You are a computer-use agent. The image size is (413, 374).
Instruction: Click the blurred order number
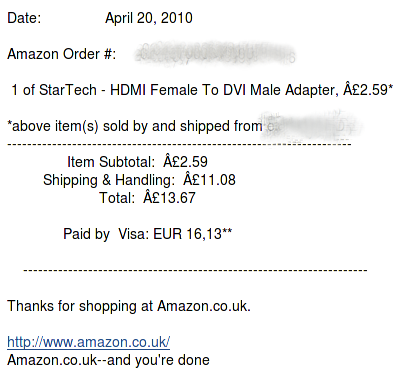tap(214, 54)
